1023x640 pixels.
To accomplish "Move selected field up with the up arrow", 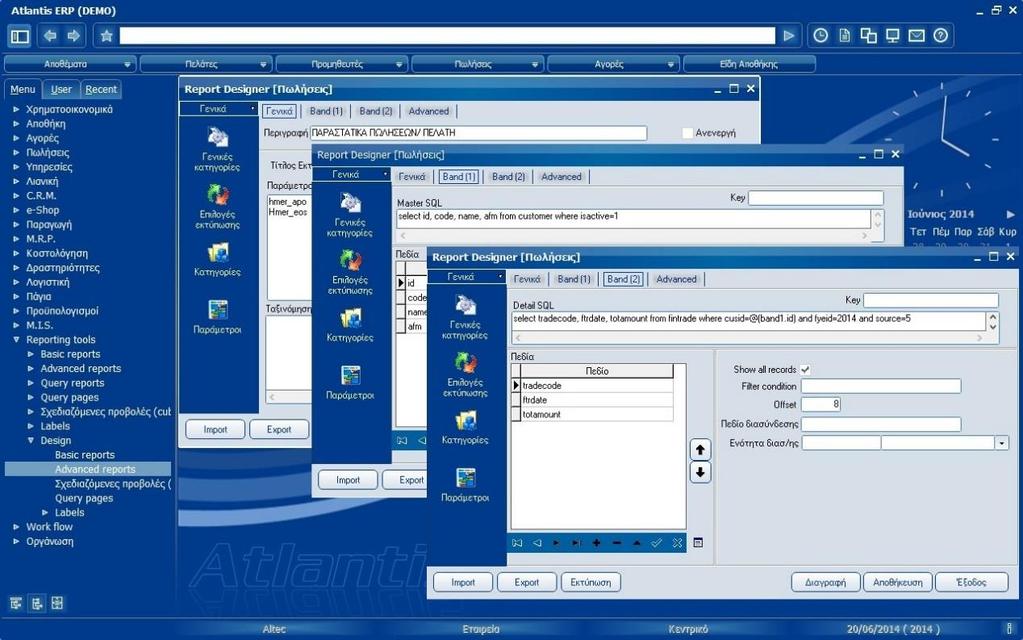I will pos(700,450).
